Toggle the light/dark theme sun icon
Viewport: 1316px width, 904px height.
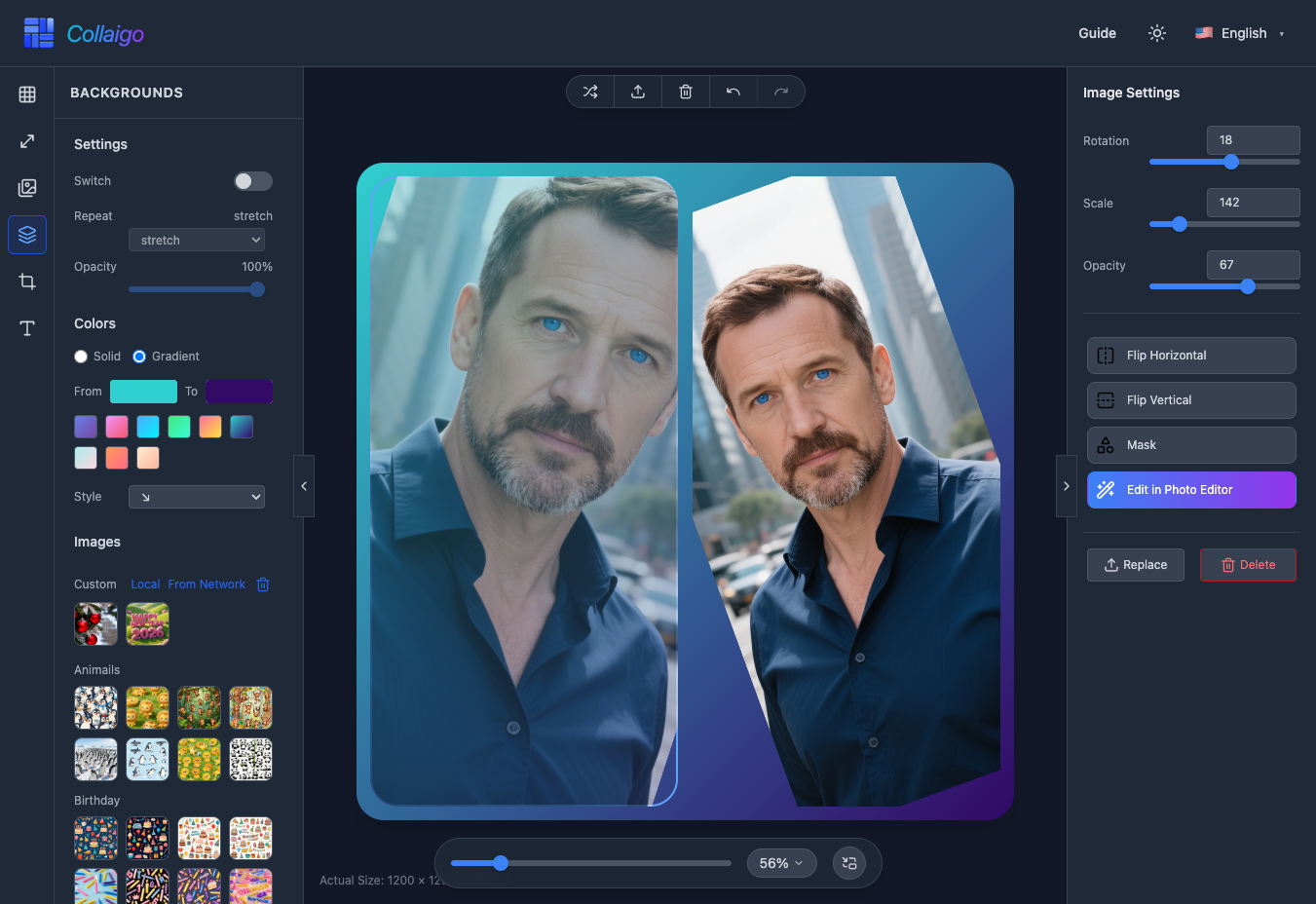[1157, 33]
